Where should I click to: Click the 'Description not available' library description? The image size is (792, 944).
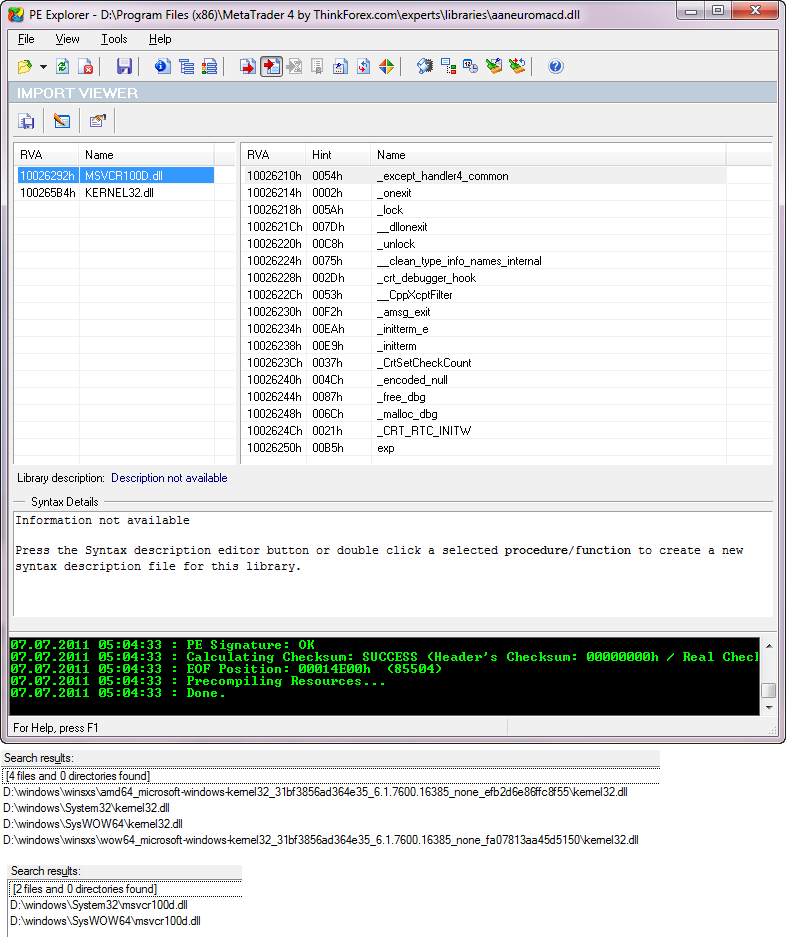[169, 478]
